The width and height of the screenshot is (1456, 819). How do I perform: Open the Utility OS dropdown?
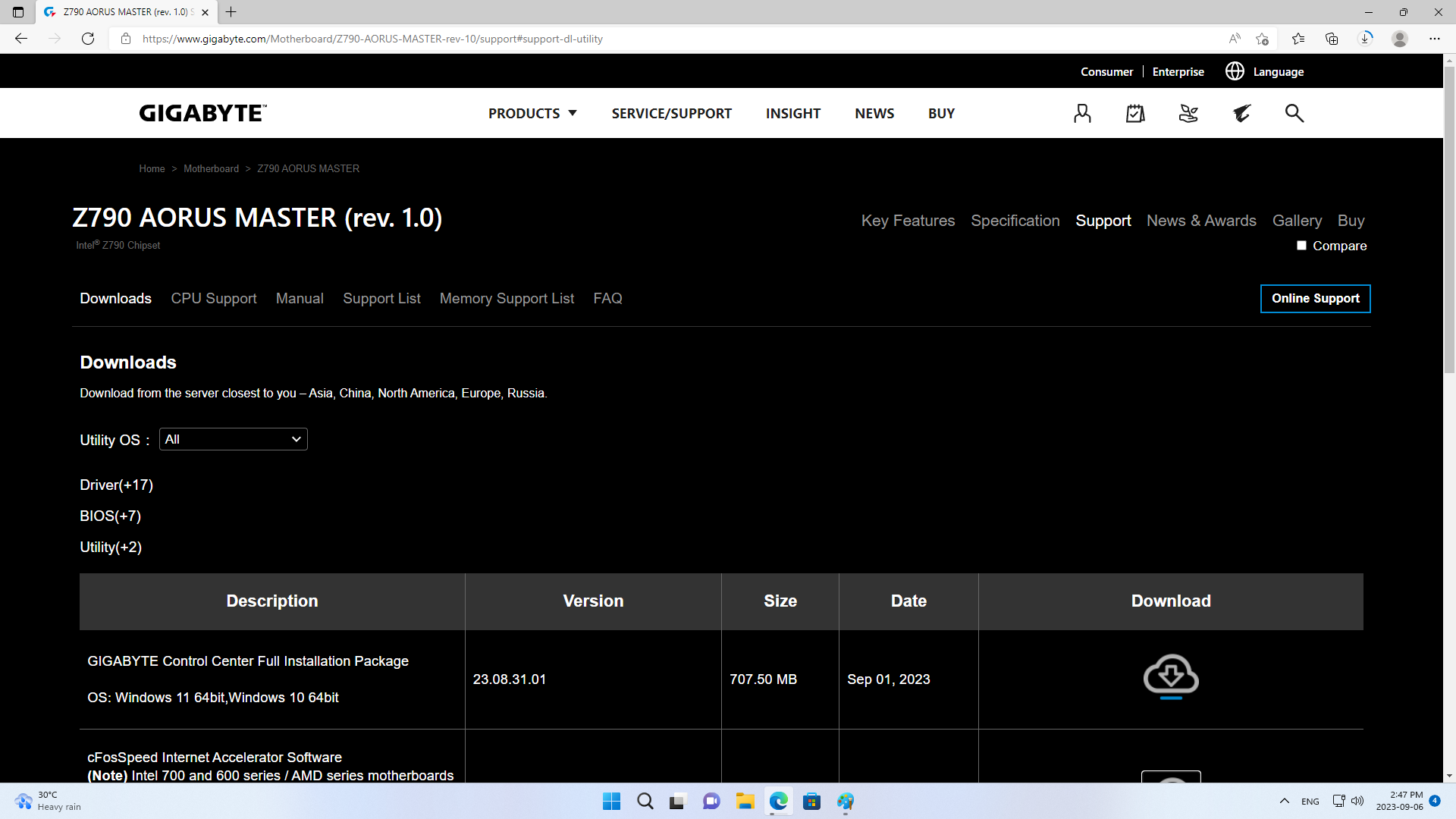click(234, 440)
